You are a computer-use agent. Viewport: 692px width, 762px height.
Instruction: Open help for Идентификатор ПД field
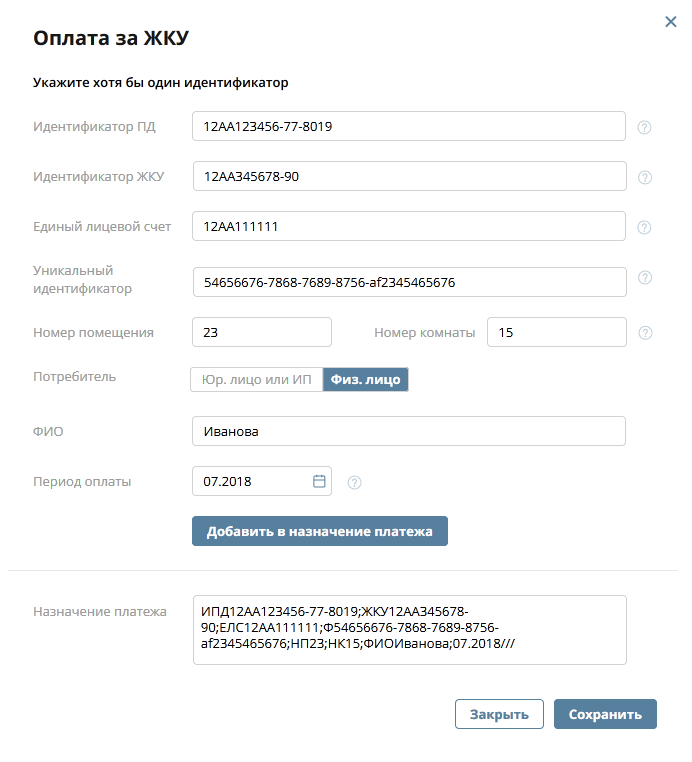644,127
